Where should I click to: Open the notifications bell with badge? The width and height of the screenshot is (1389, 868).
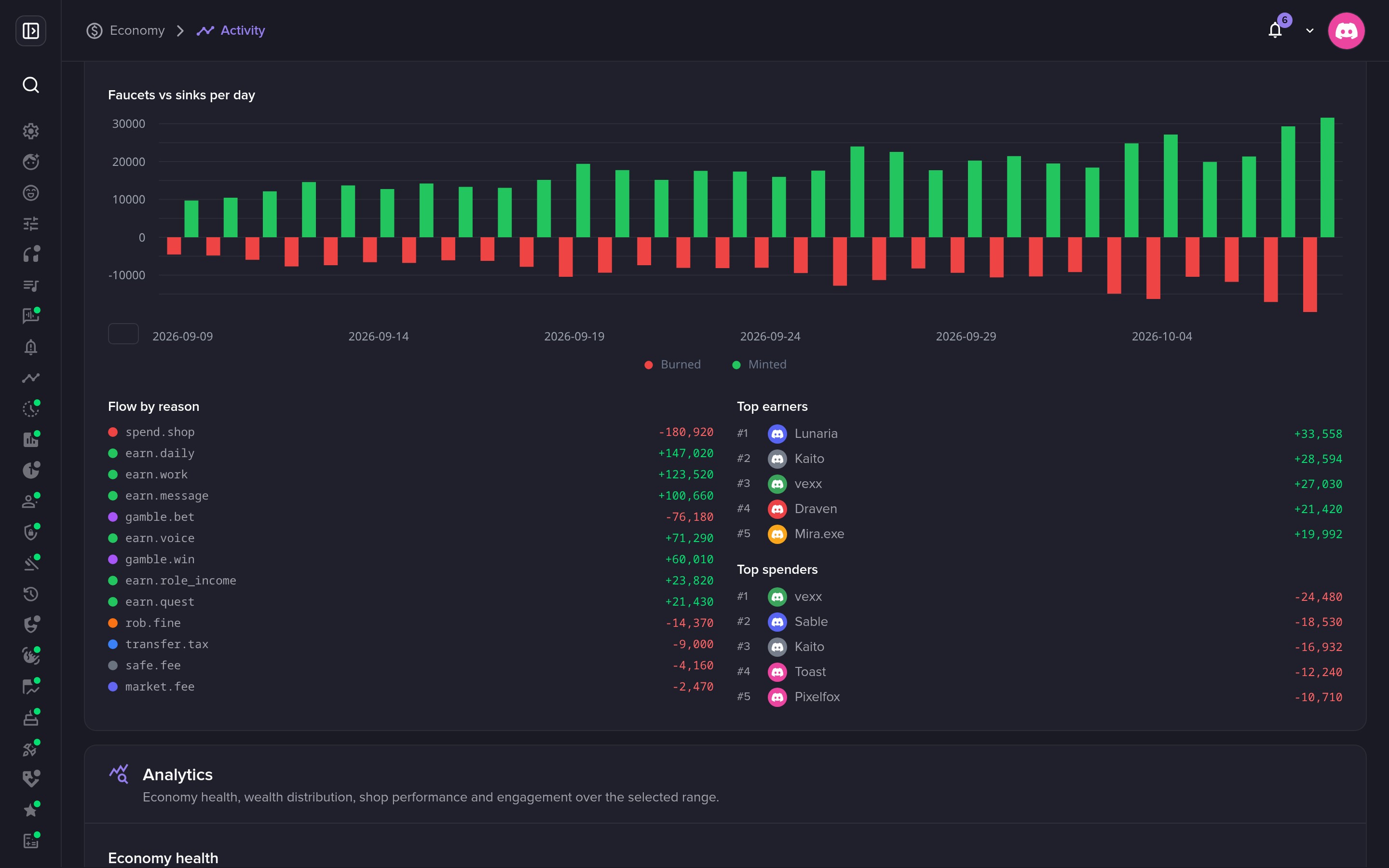pos(1275,30)
